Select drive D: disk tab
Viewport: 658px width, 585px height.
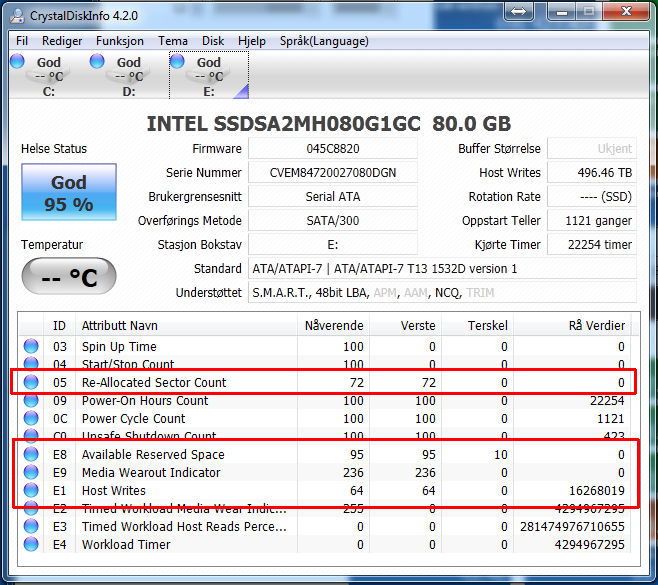pos(128,75)
